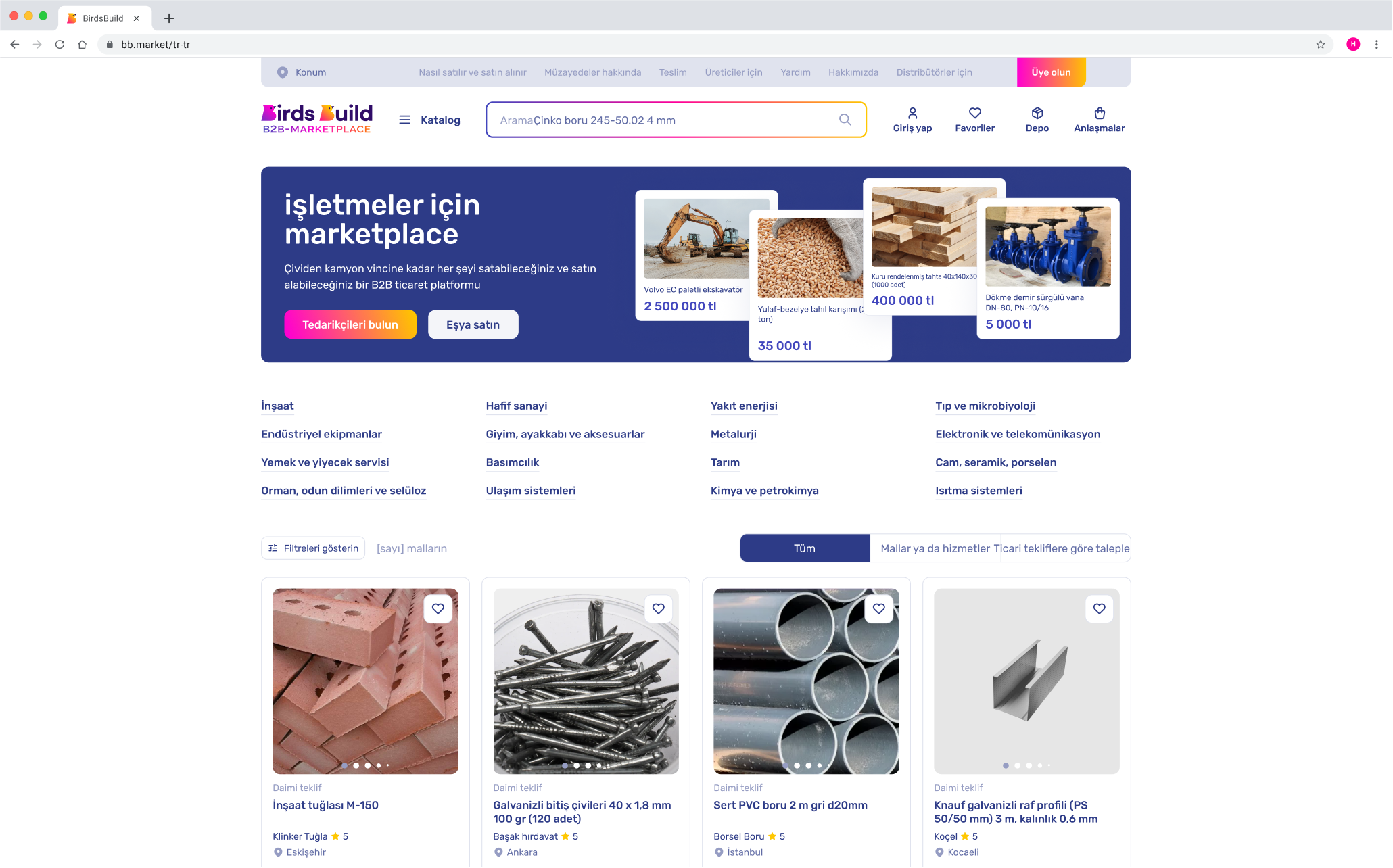Click the Konum location pin
The width and height of the screenshot is (1393, 868).
[283, 72]
